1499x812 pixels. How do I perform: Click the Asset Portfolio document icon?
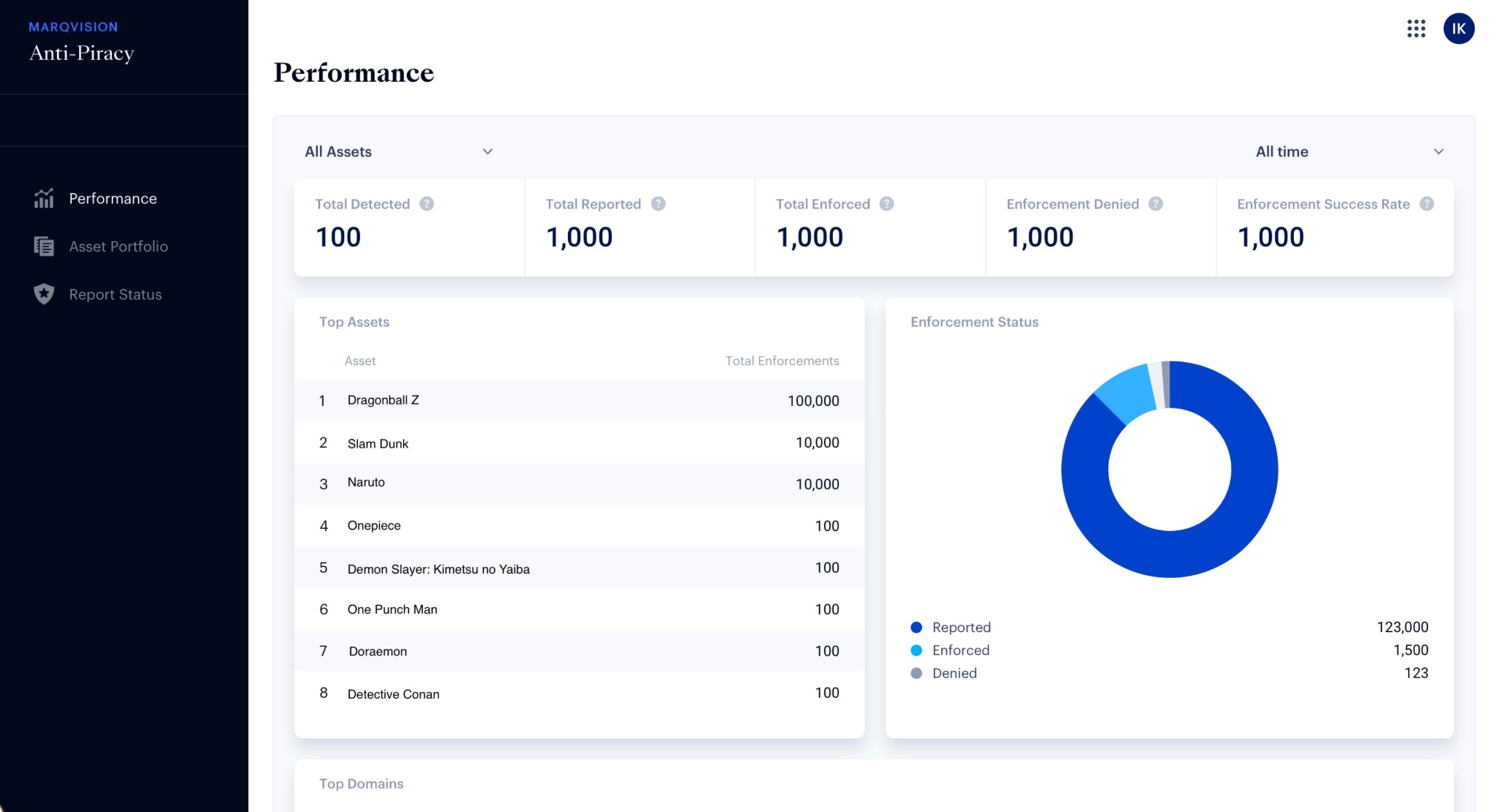coord(44,247)
